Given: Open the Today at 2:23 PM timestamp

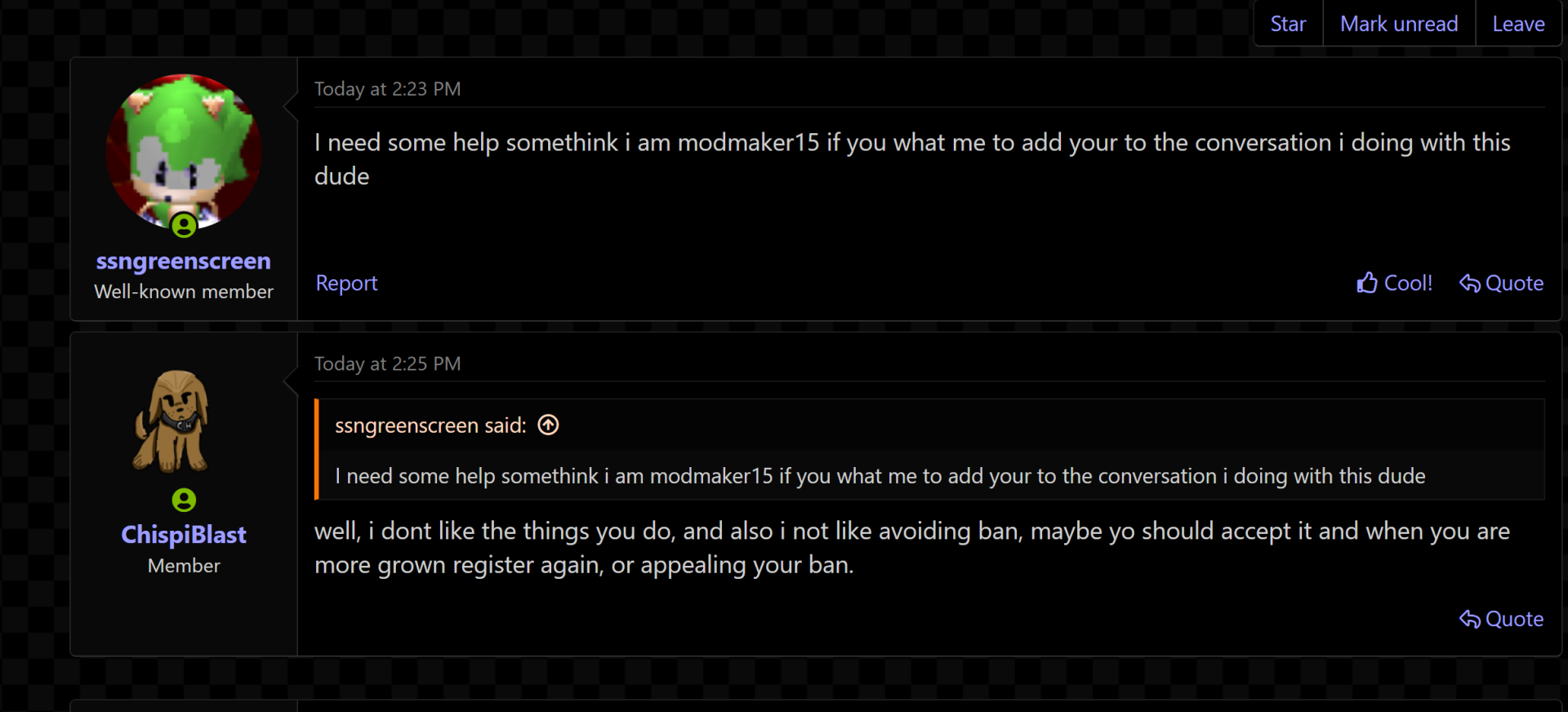Looking at the screenshot, I should pyautogui.click(x=388, y=89).
